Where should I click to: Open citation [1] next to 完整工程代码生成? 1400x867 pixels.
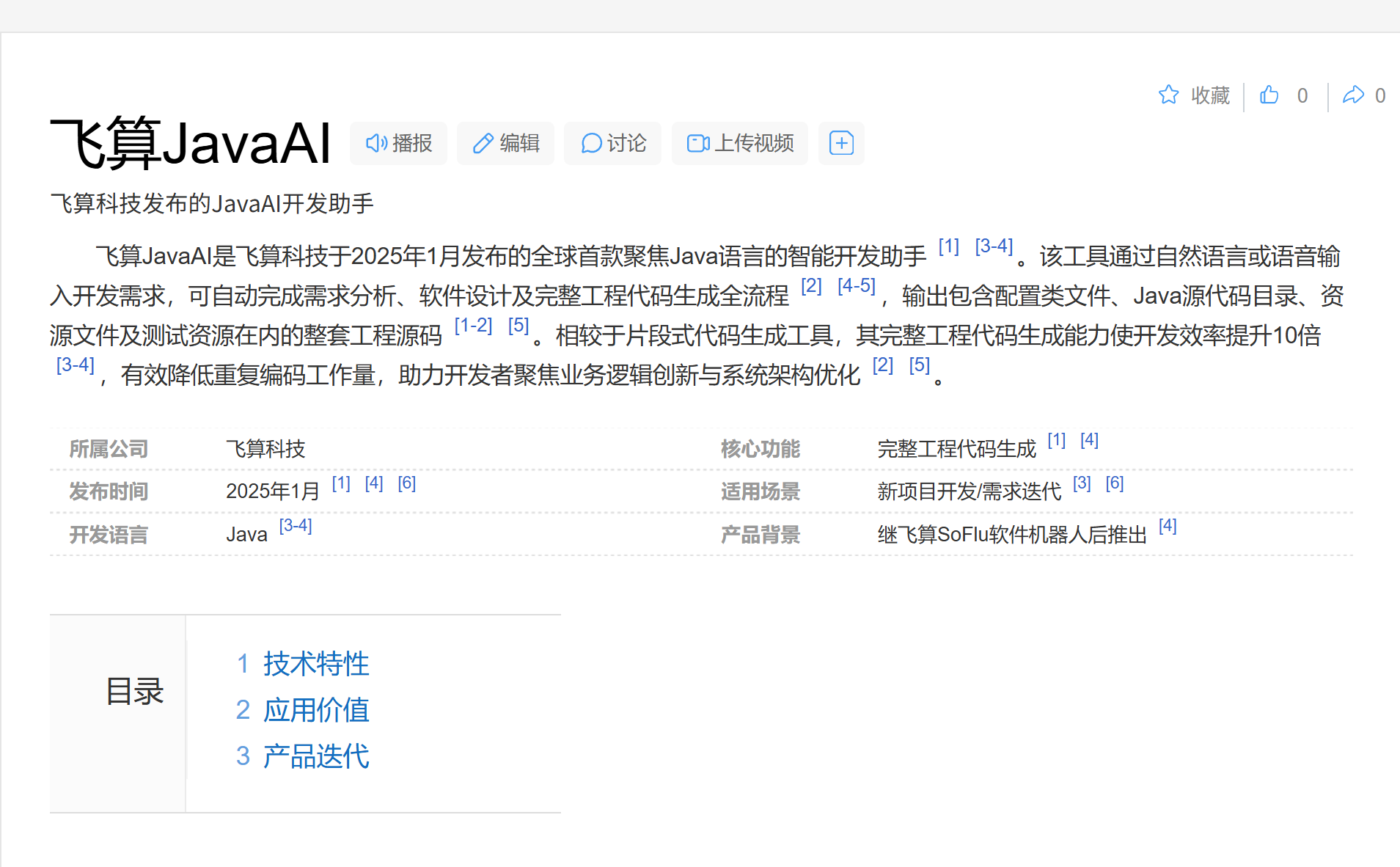tap(1057, 440)
